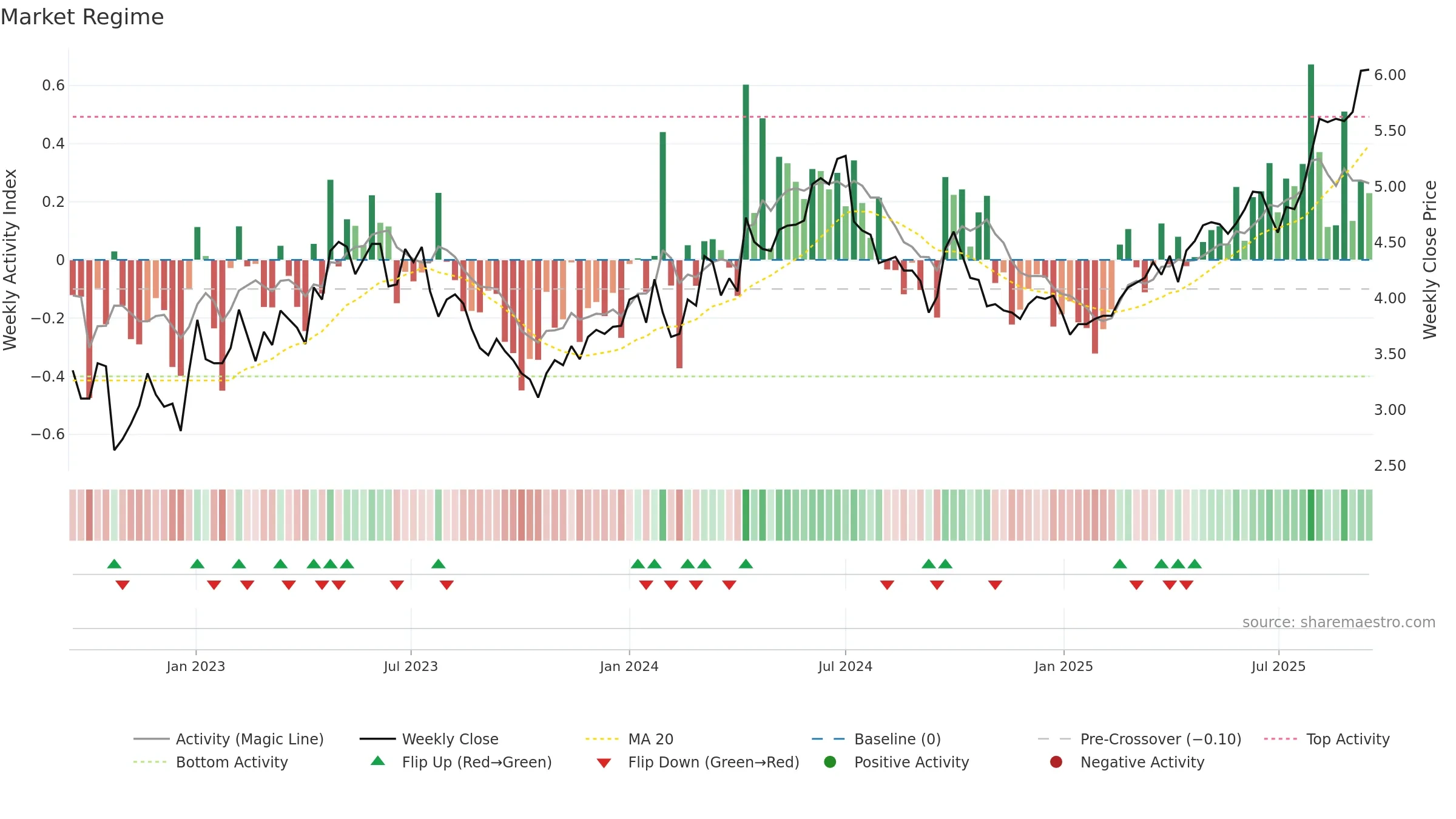The height and width of the screenshot is (819, 1456).
Task: Click the 4.00 price axis tick
Action: pyautogui.click(x=1390, y=298)
